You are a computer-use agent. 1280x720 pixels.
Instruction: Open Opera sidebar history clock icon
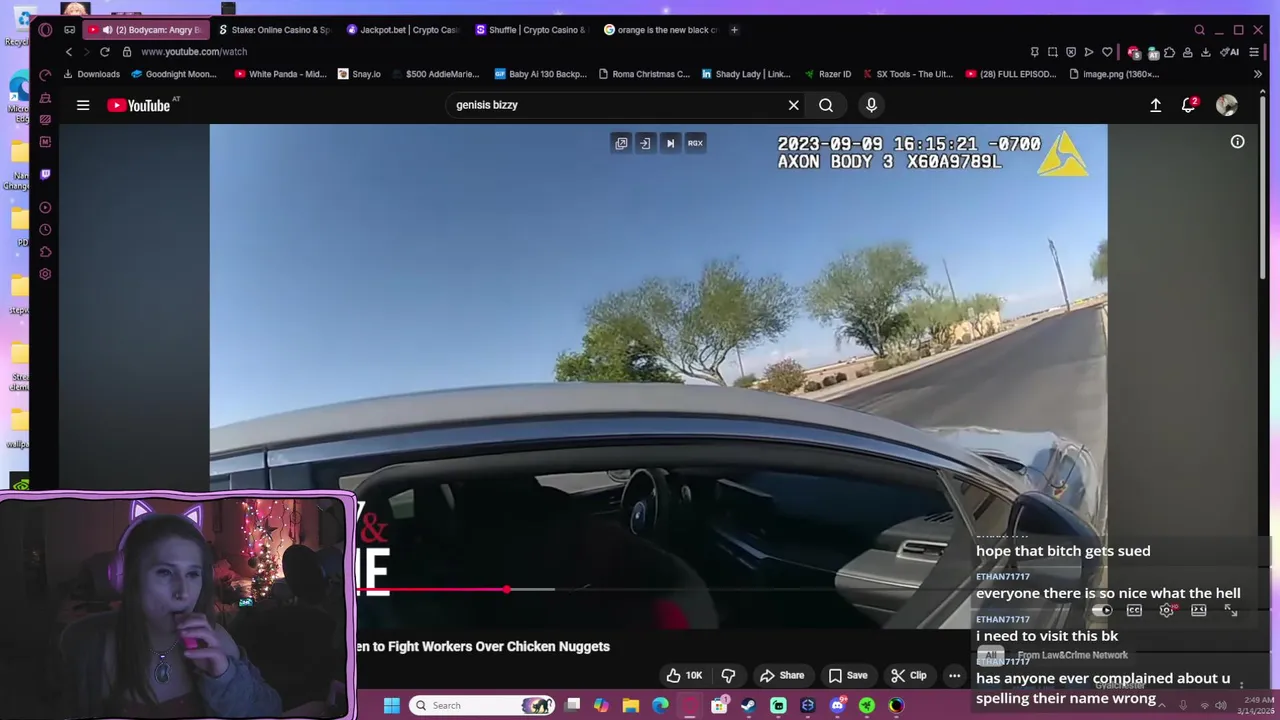(x=45, y=230)
